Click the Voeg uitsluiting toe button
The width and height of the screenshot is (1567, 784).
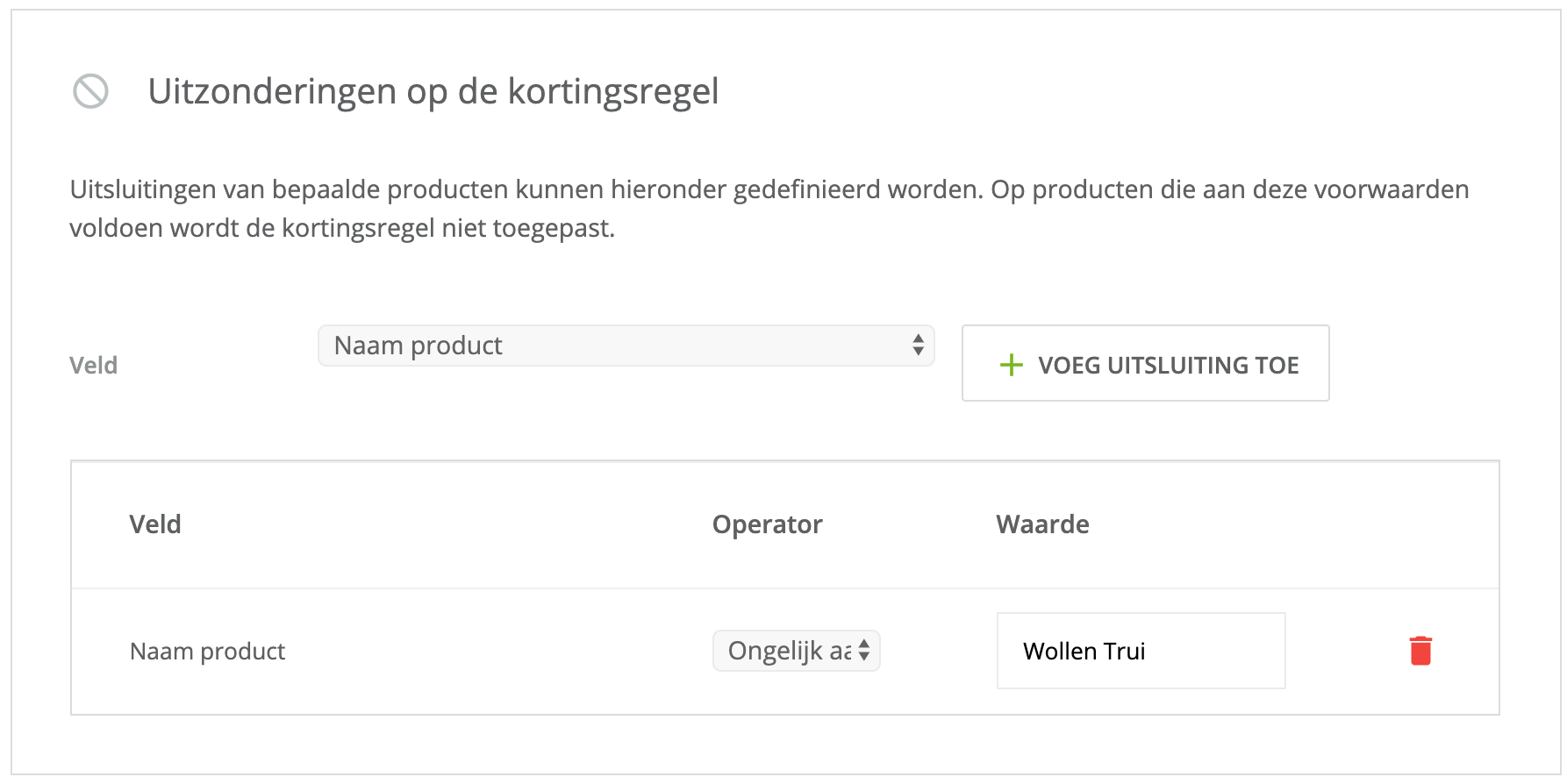(x=1145, y=363)
